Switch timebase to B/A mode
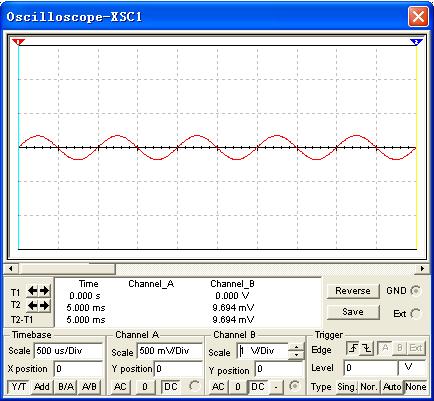The height and width of the screenshot is (401, 434). (x=66, y=387)
